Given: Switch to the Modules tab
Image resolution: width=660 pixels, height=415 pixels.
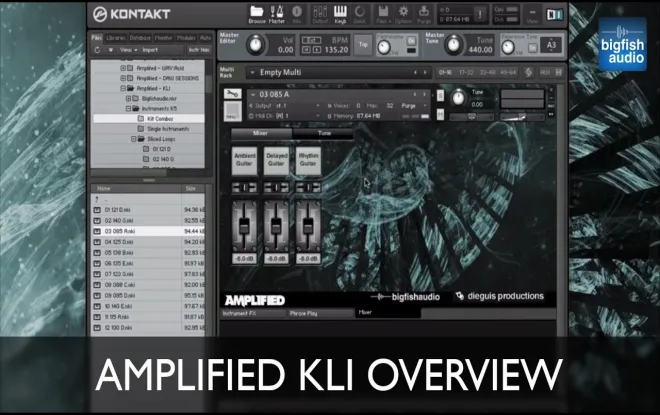Looking at the screenshot, I should pos(186,38).
